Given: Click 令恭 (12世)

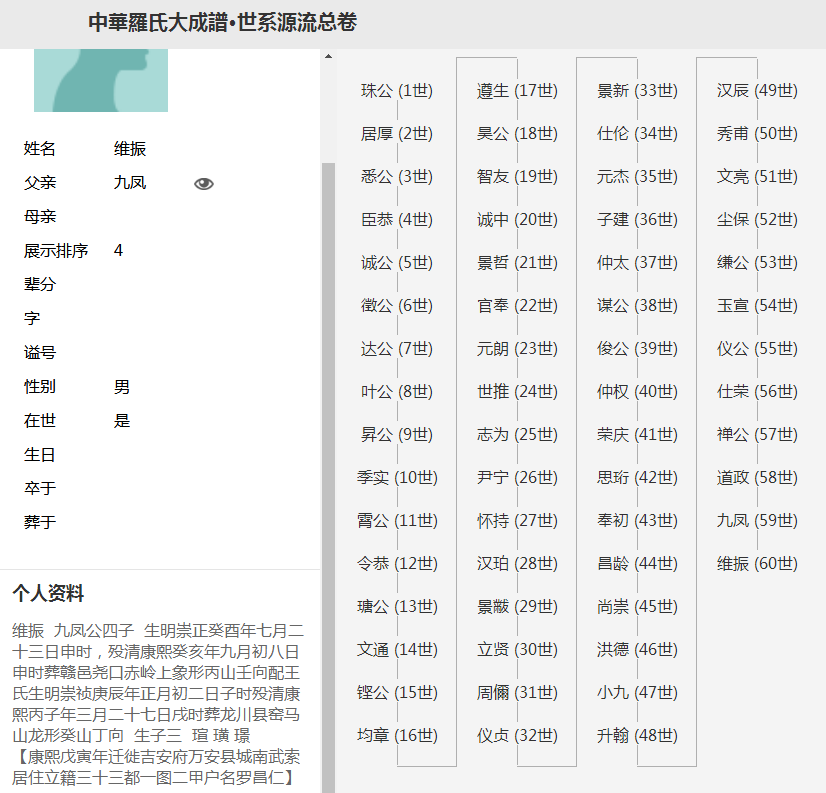Looking at the screenshot, I should coord(397,564).
